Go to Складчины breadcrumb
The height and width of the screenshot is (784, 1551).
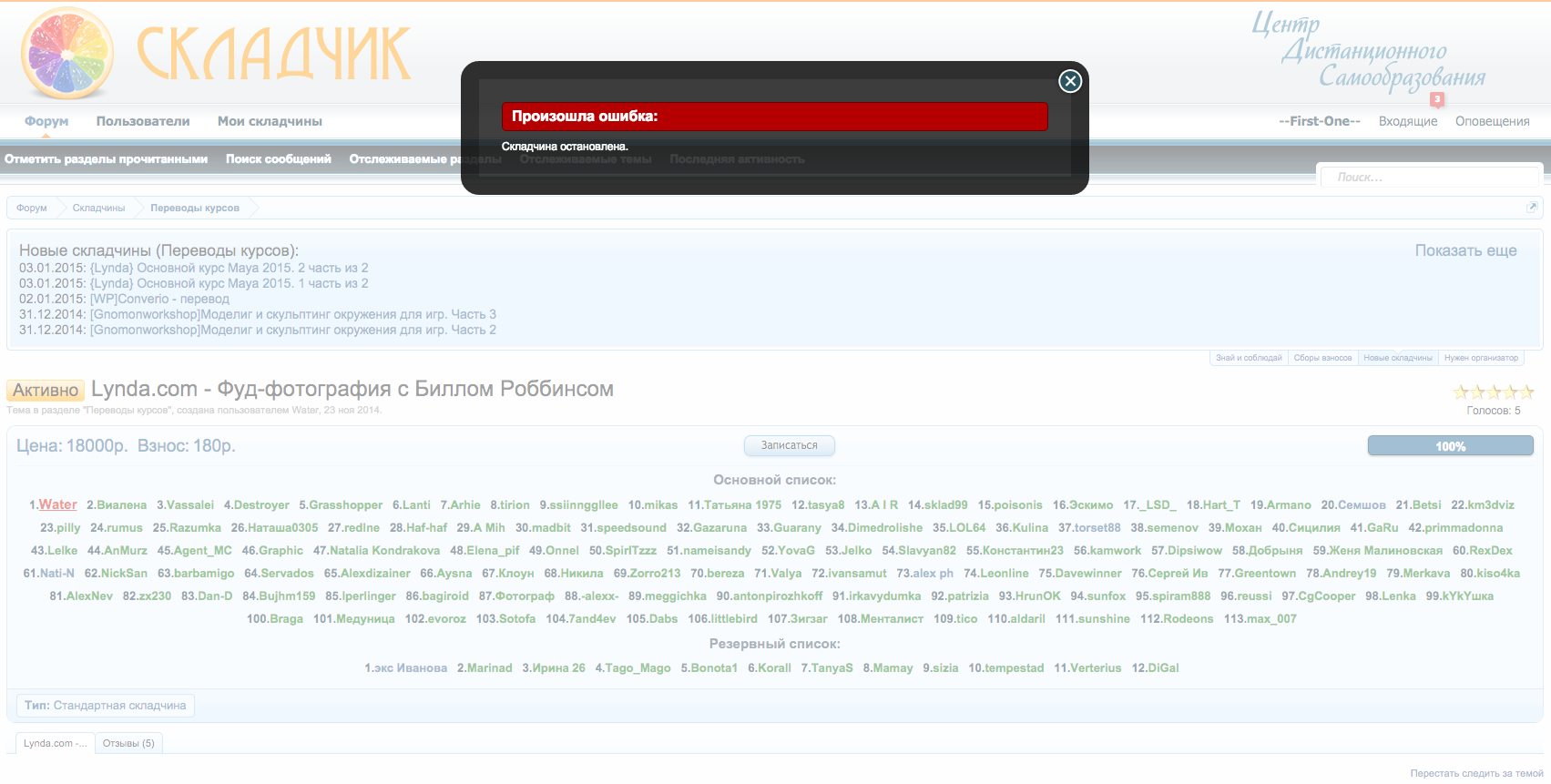[x=99, y=208]
